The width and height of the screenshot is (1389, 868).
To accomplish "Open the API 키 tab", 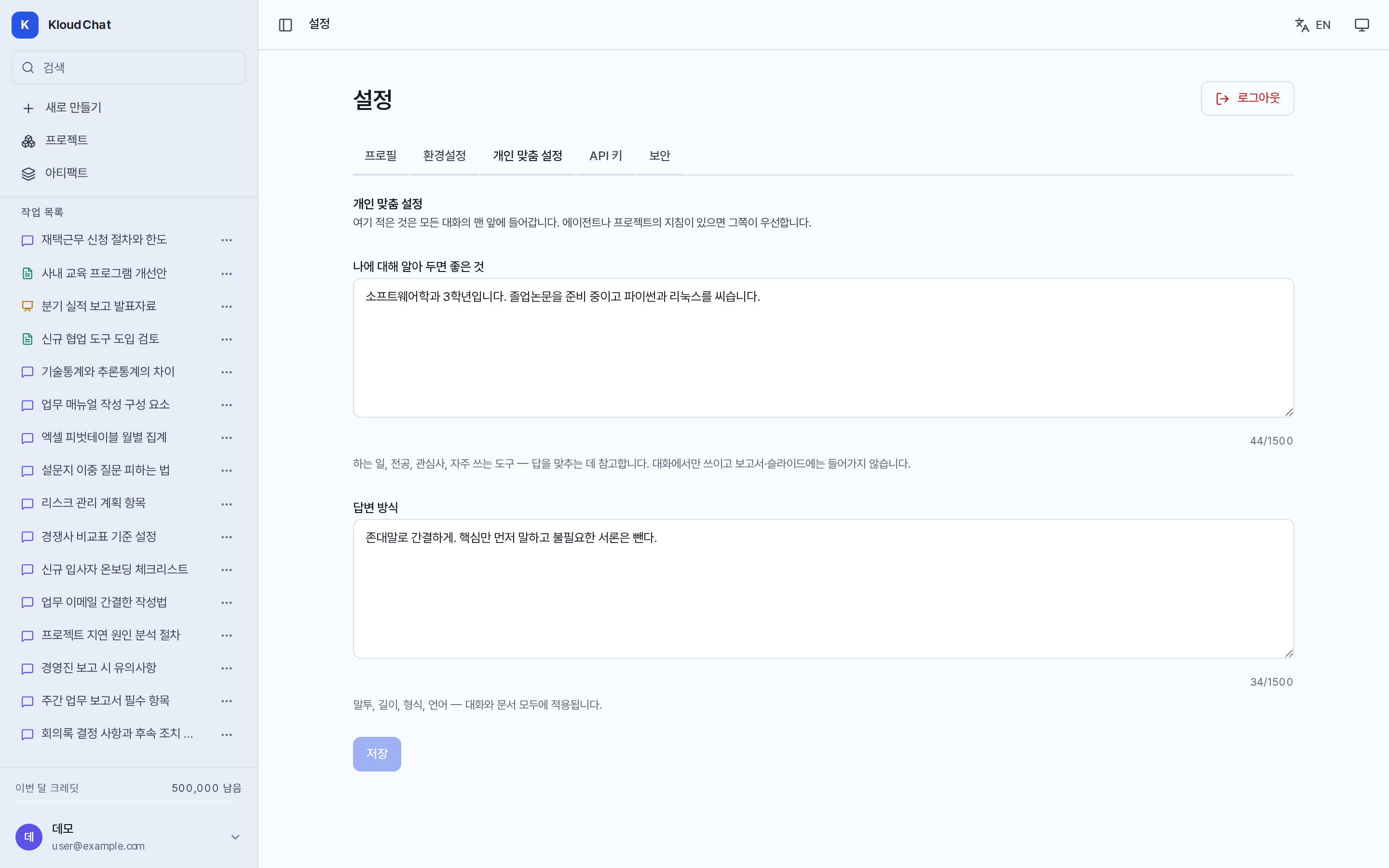I will coord(606,156).
